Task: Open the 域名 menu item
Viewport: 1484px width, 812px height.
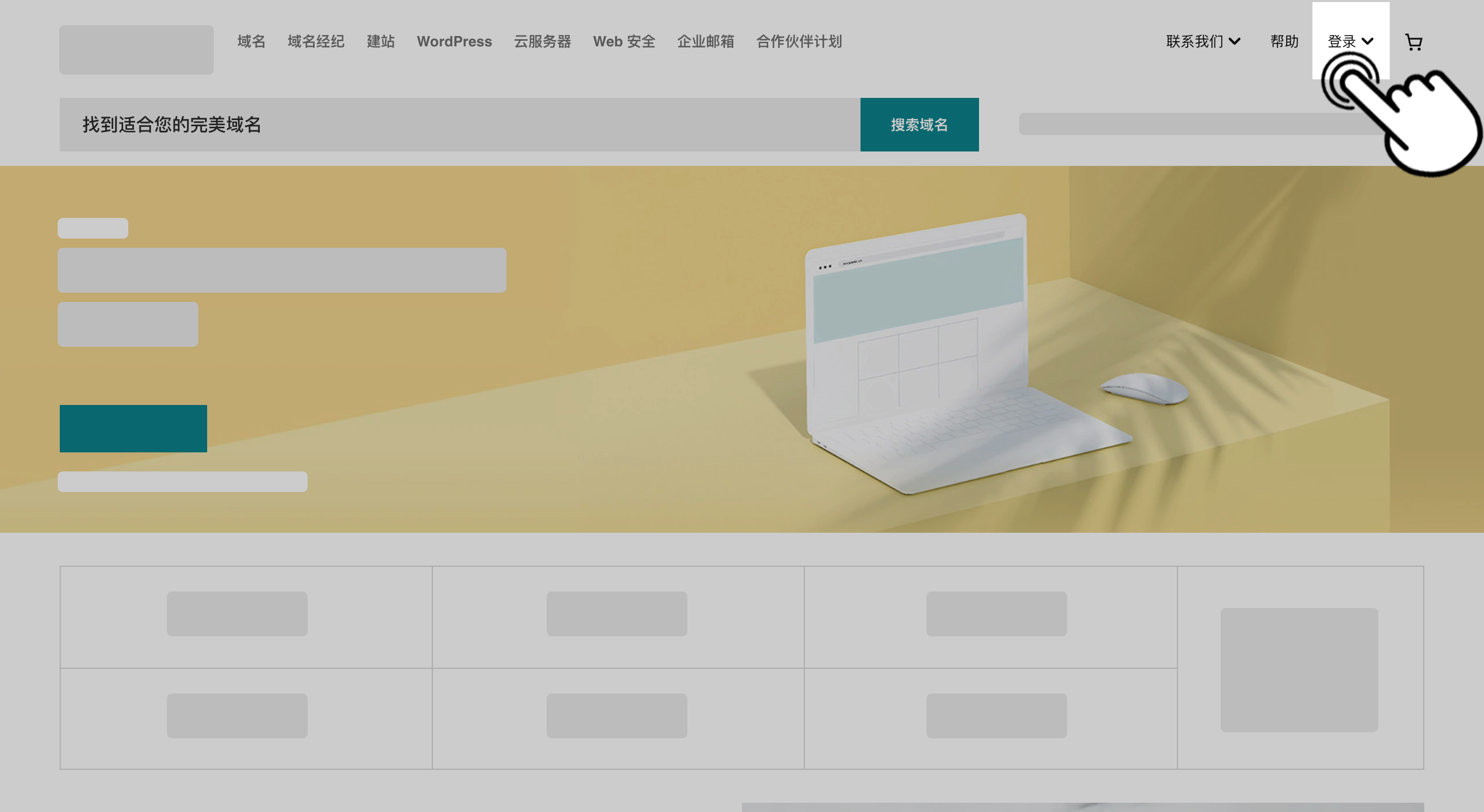Action: click(x=251, y=41)
